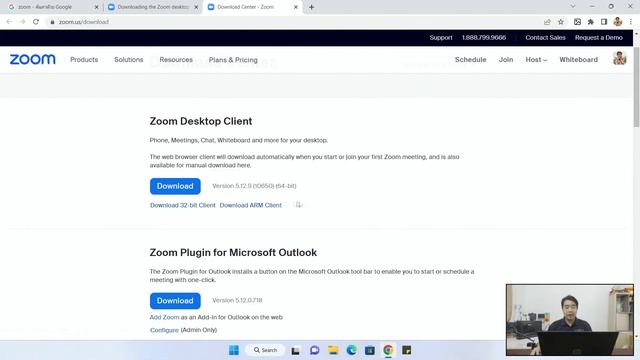Click Download 32-bit Client link
Image resolution: width=640 pixels, height=360 pixels.
pos(182,205)
